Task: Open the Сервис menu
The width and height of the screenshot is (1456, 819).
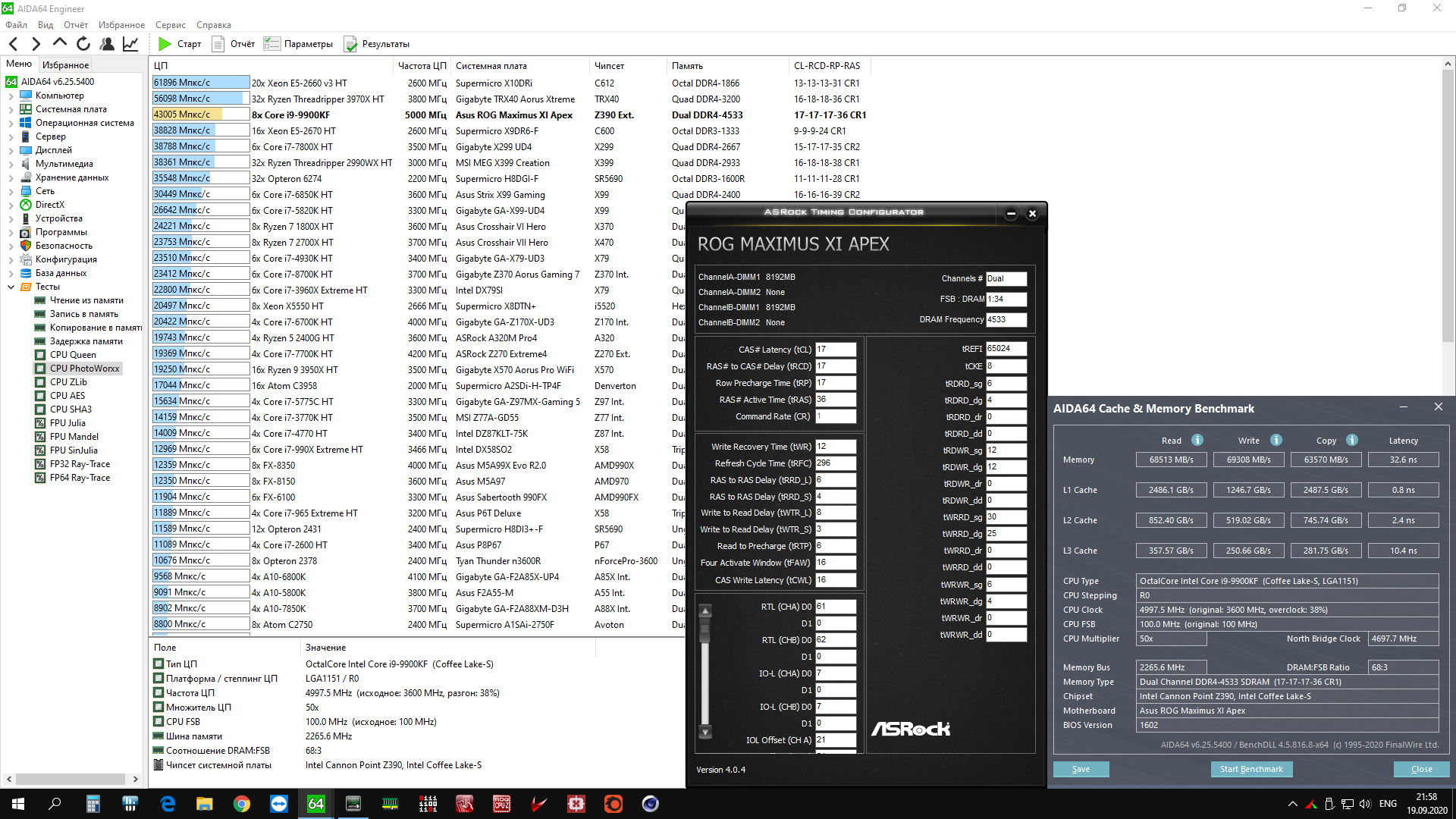Action: click(170, 25)
